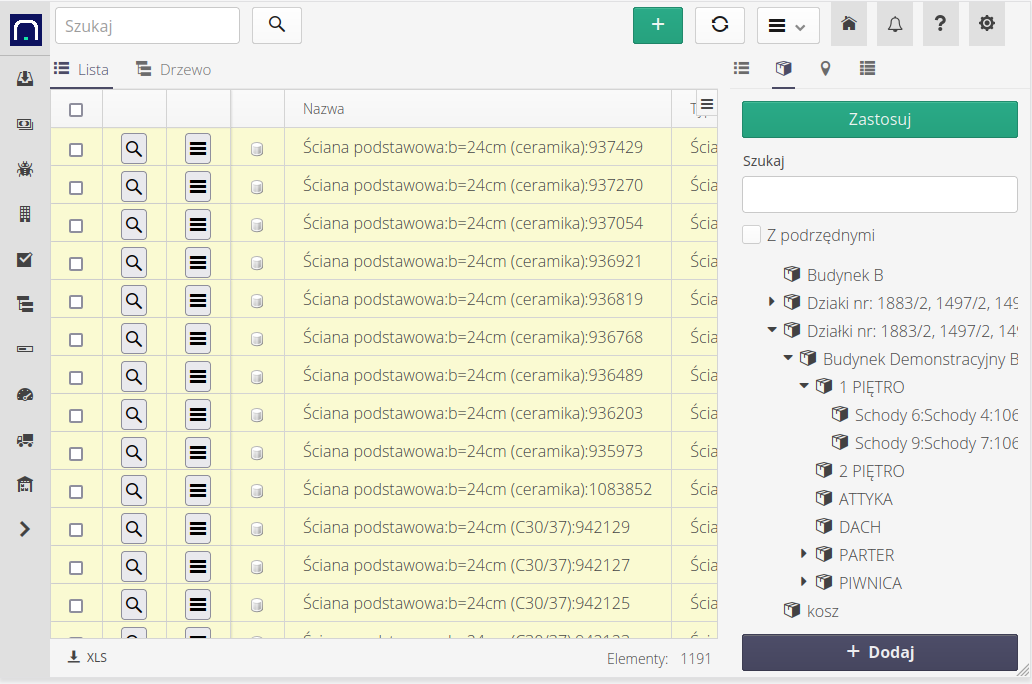Click the home icon in top toolbar

[x=848, y=25]
